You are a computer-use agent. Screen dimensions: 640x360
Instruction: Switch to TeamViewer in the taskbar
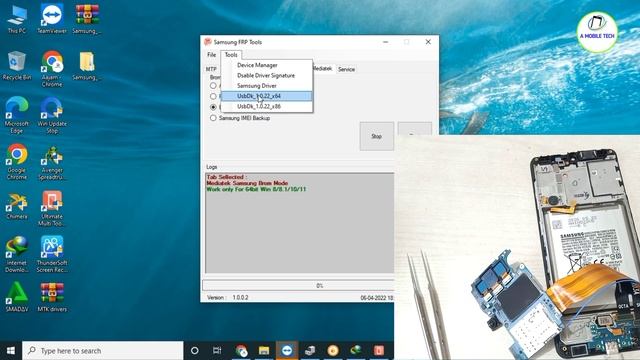pyautogui.click(x=287, y=351)
